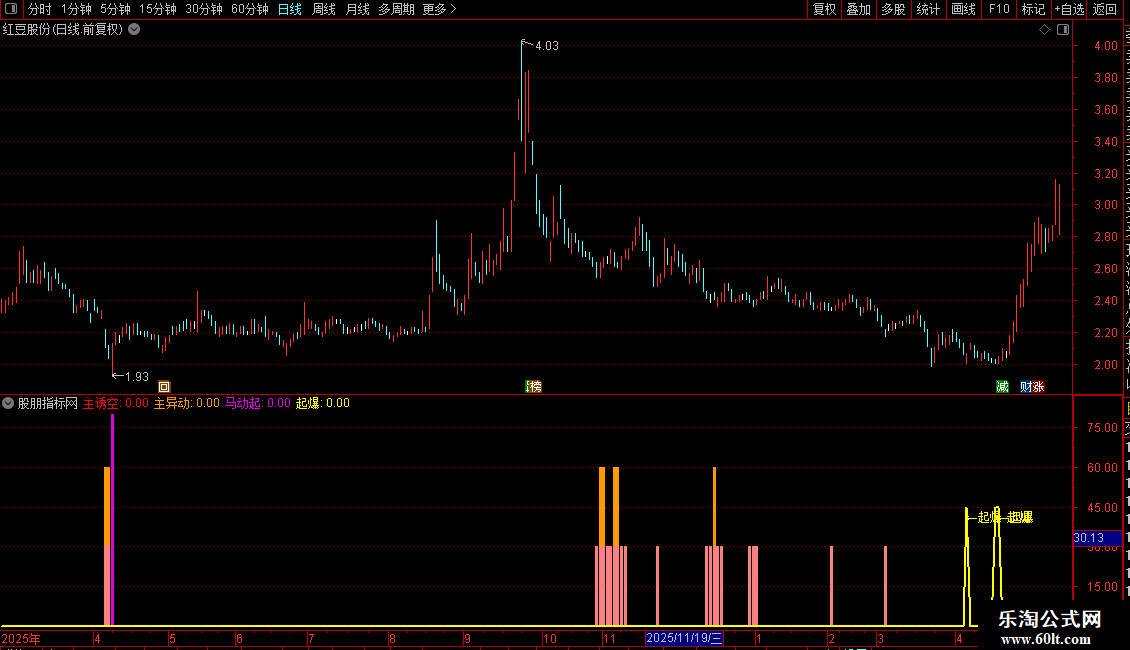Select the 分时 intraday tab
1130x650 pixels.
point(40,9)
